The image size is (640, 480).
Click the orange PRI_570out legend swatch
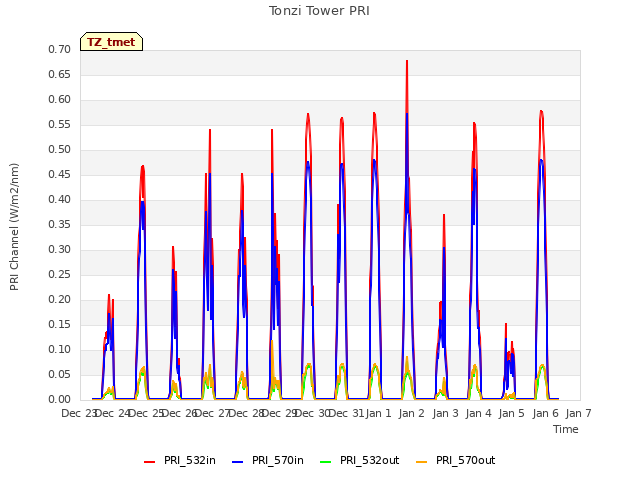point(422,462)
